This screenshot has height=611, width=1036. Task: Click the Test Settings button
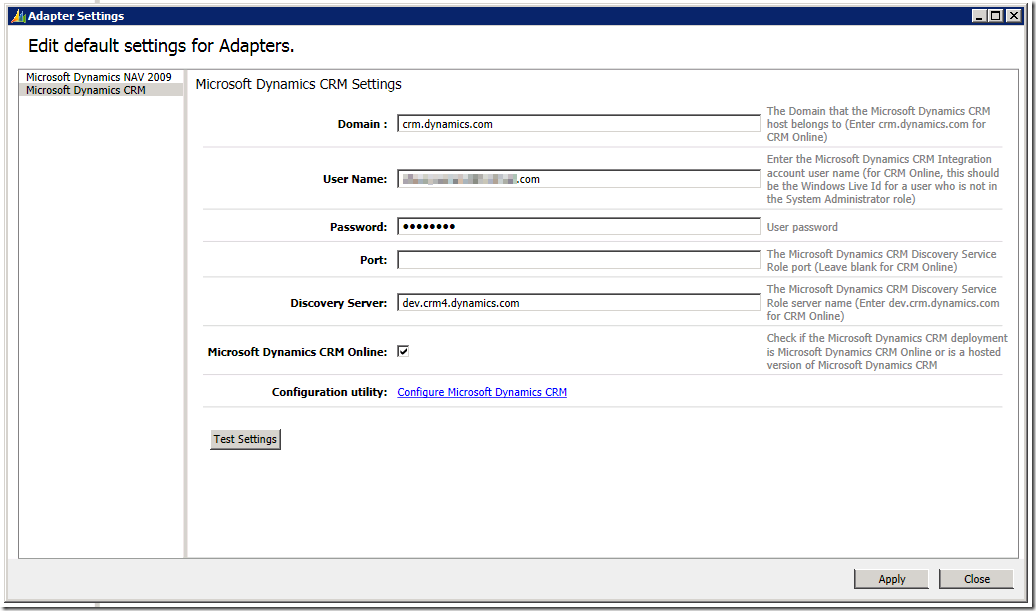[x=245, y=439]
